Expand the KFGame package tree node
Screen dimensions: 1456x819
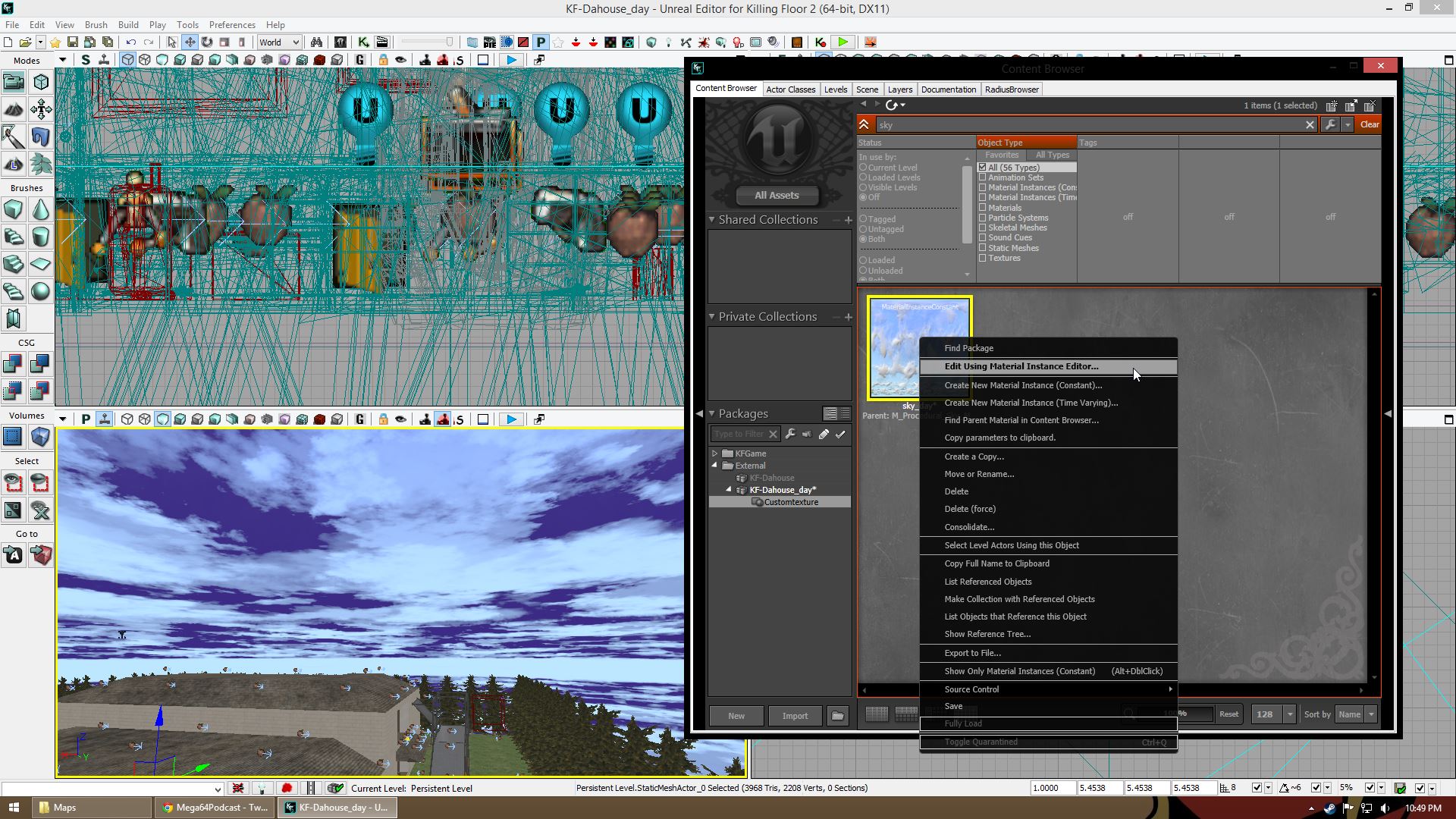(x=714, y=453)
